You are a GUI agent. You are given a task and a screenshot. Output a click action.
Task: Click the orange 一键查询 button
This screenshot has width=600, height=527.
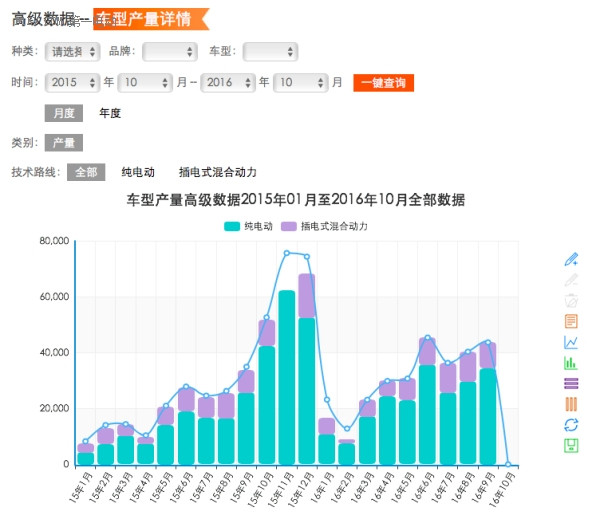(x=383, y=83)
